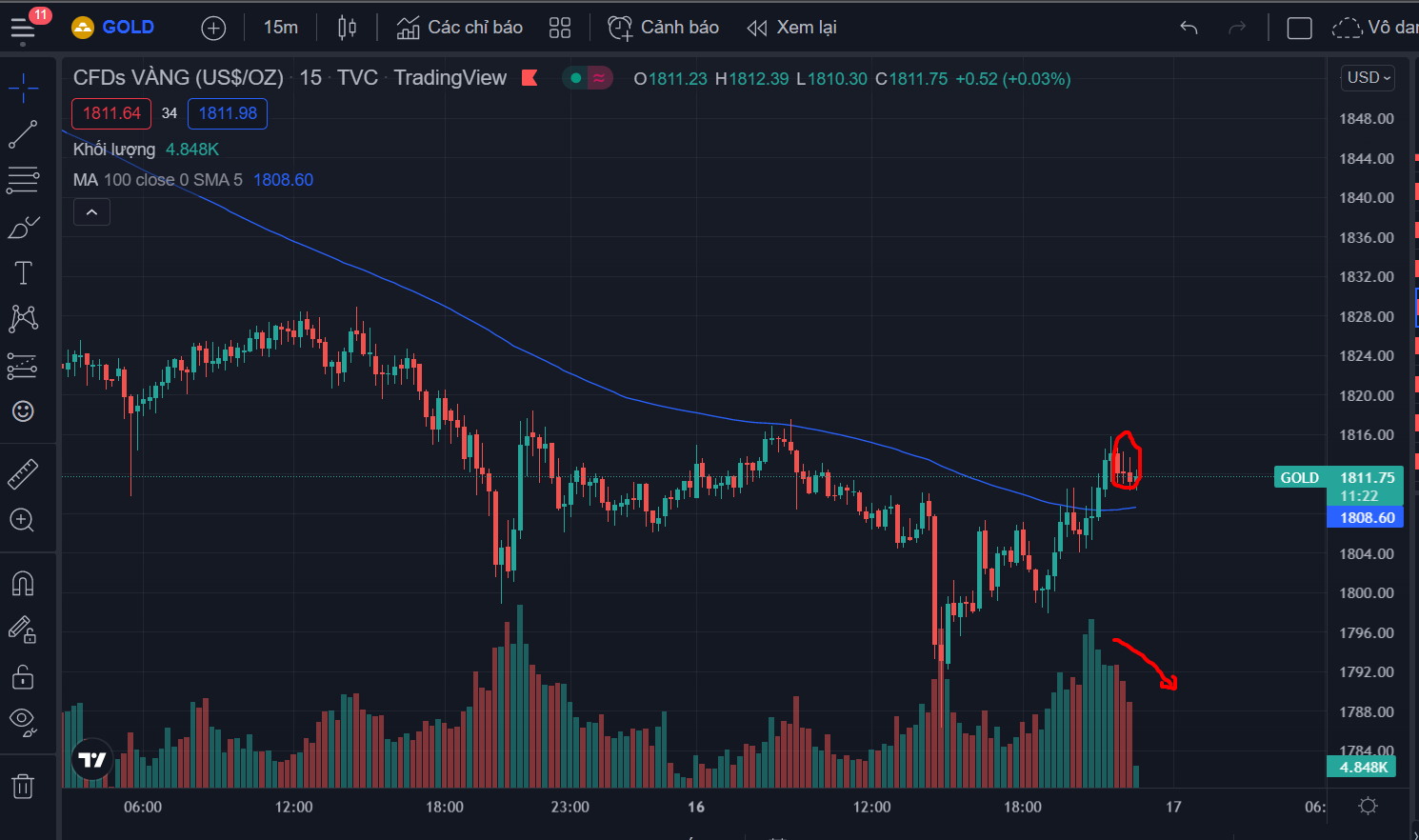
Task: Open the chart patterns tool
Action: click(23, 318)
